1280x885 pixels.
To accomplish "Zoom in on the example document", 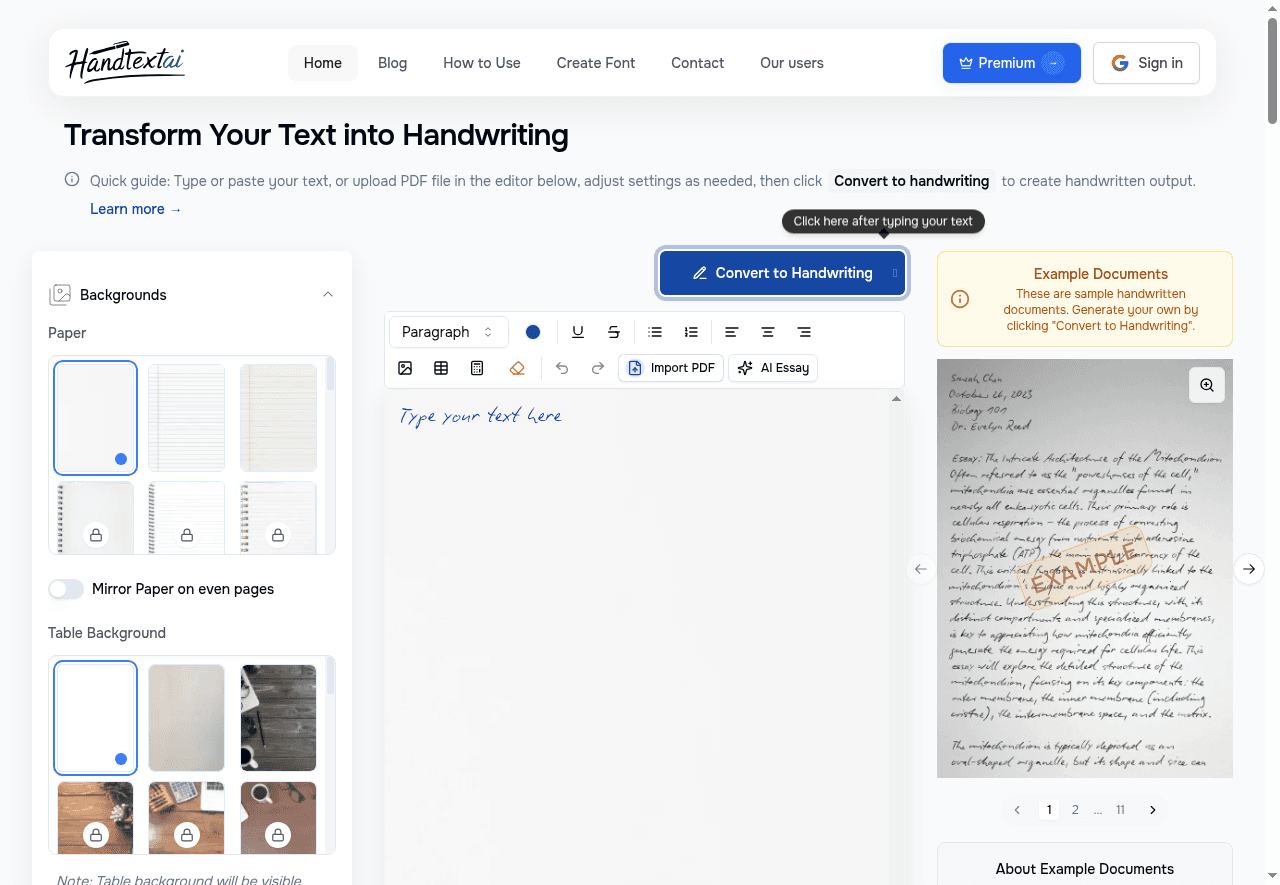I will (x=1207, y=385).
